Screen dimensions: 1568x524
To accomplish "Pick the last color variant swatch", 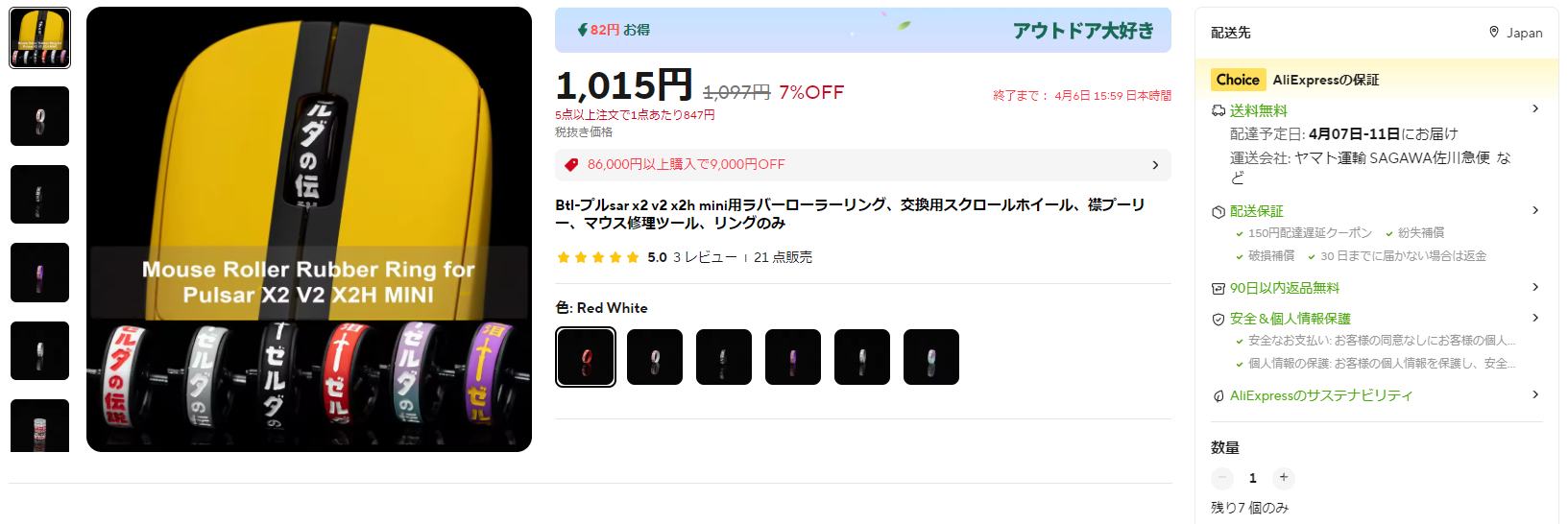I will pyautogui.click(x=931, y=357).
